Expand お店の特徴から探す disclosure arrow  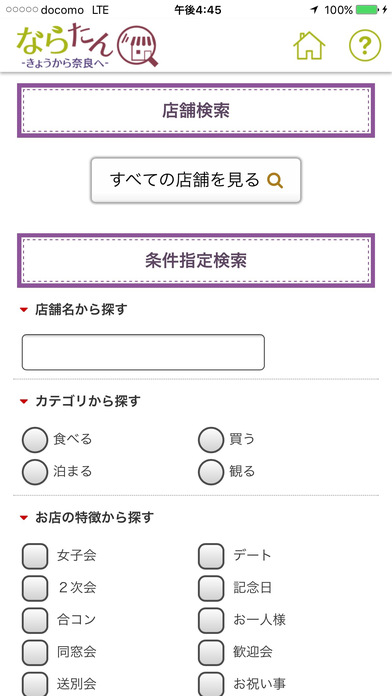click(x=24, y=518)
